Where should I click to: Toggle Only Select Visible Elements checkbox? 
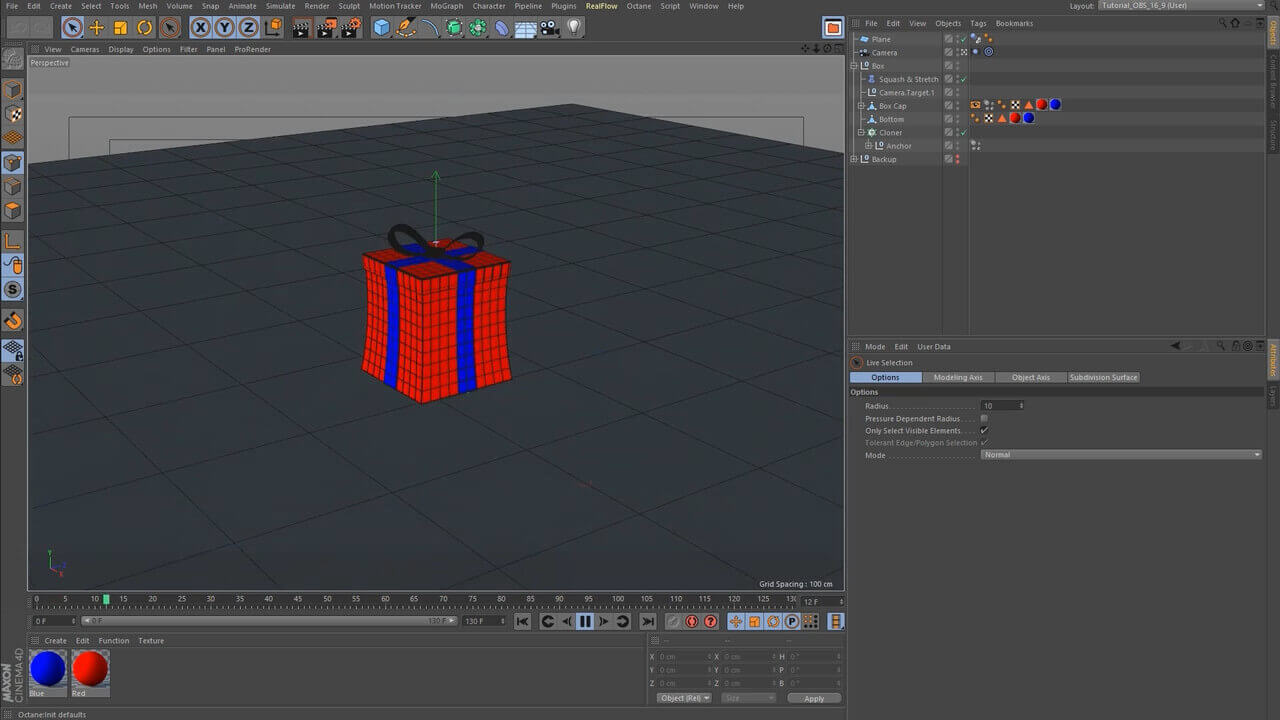point(984,431)
